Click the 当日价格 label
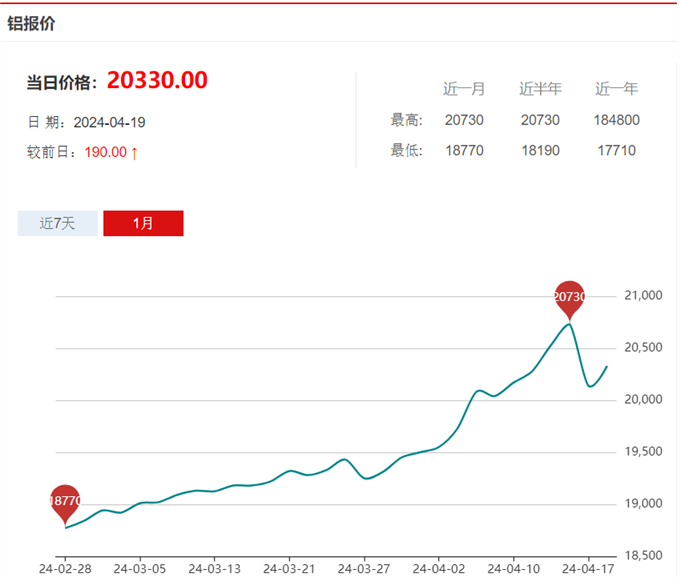Viewport: 680px width, 577px height. tap(62, 82)
